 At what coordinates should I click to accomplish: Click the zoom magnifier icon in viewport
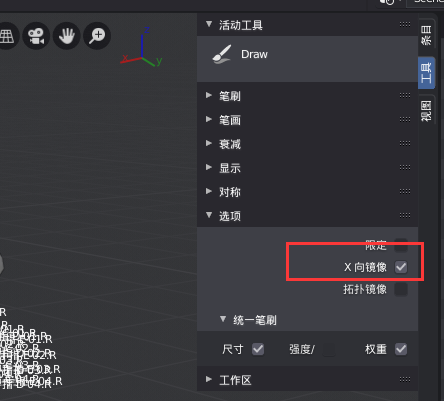(97, 36)
